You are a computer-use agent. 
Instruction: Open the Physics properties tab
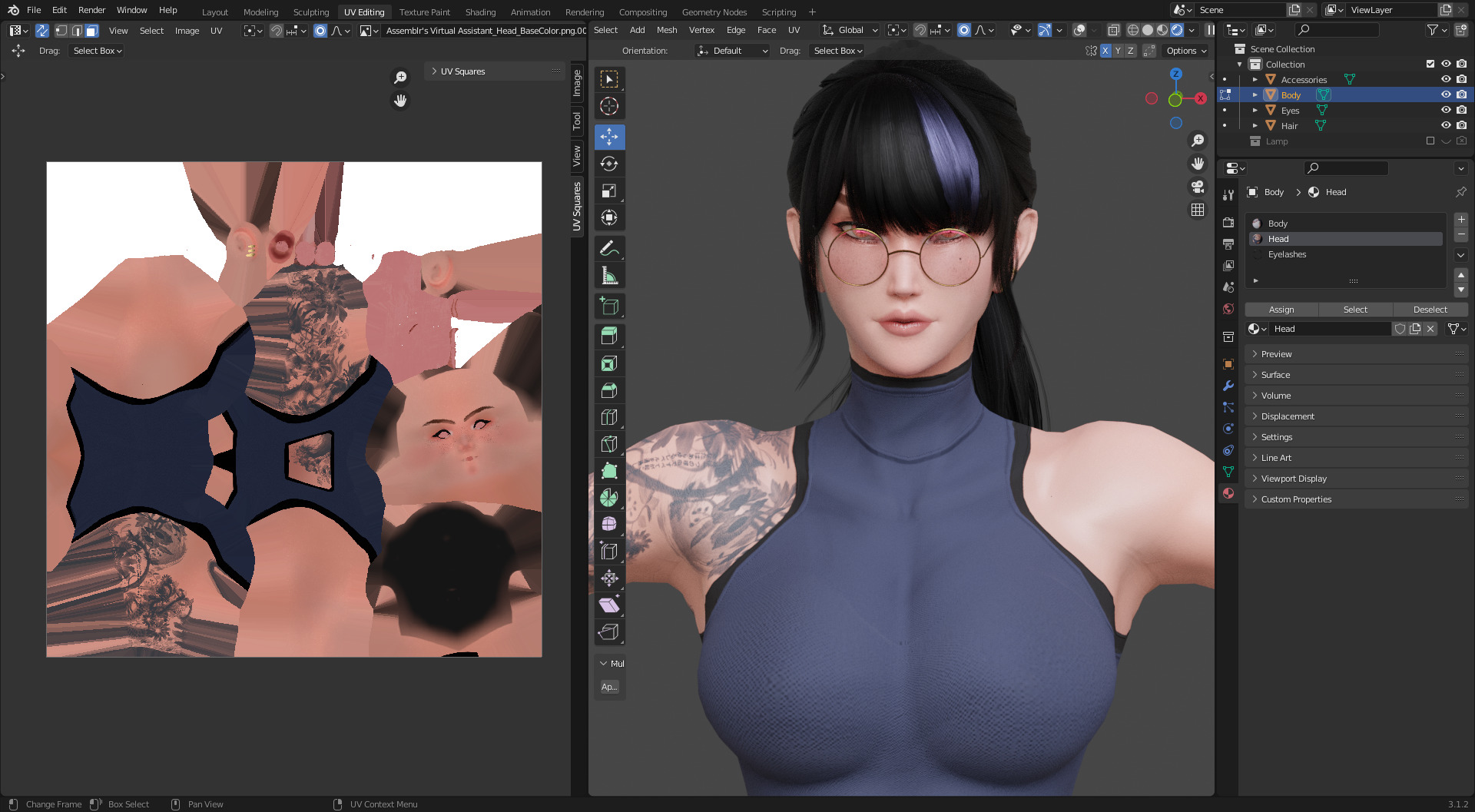pyautogui.click(x=1228, y=429)
